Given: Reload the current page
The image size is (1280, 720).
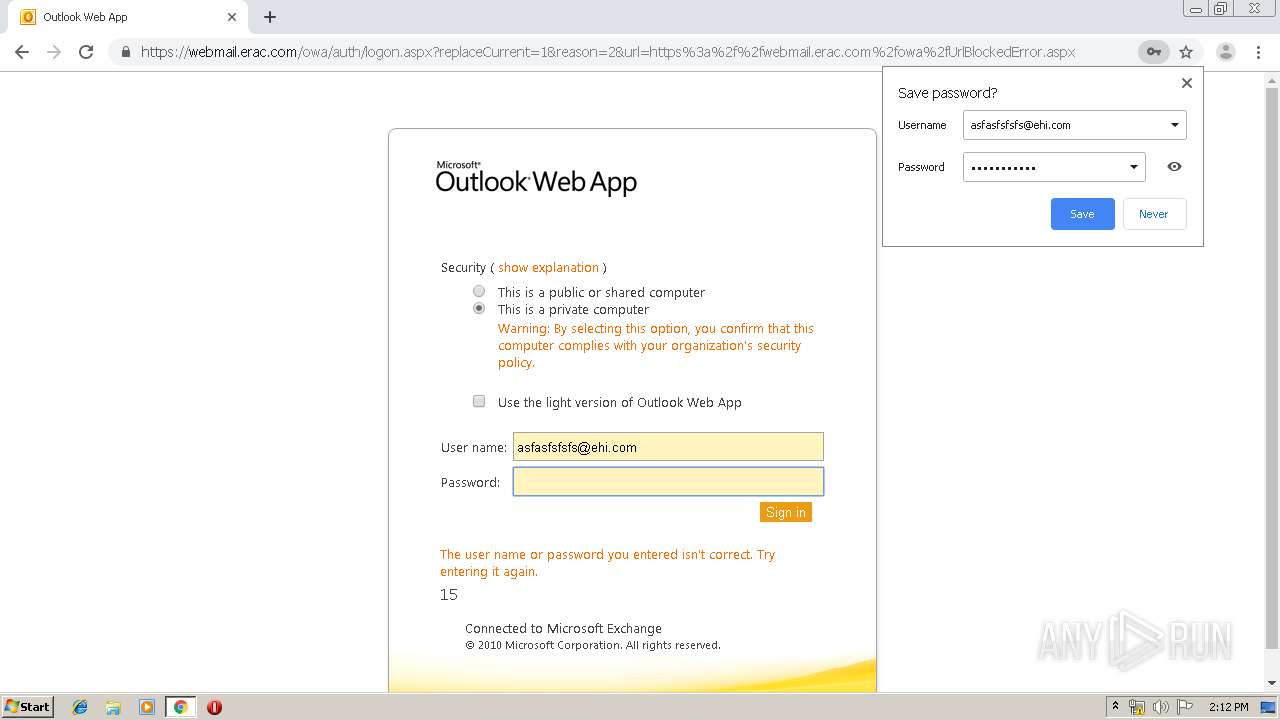Looking at the screenshot, I should point(86,52).
